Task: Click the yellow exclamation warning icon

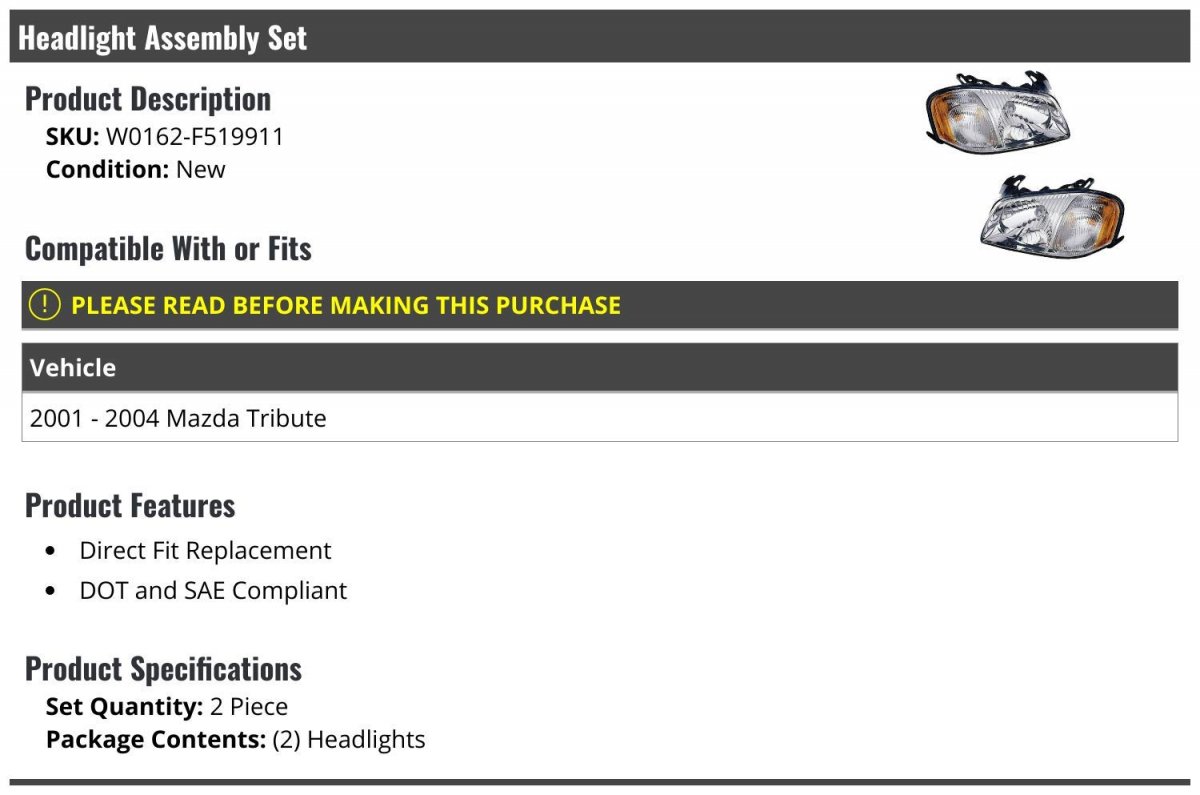Action: 44,305
